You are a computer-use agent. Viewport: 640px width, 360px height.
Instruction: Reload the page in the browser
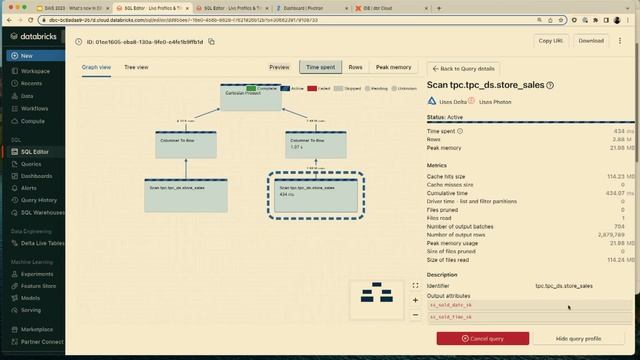tap(30, 20)
